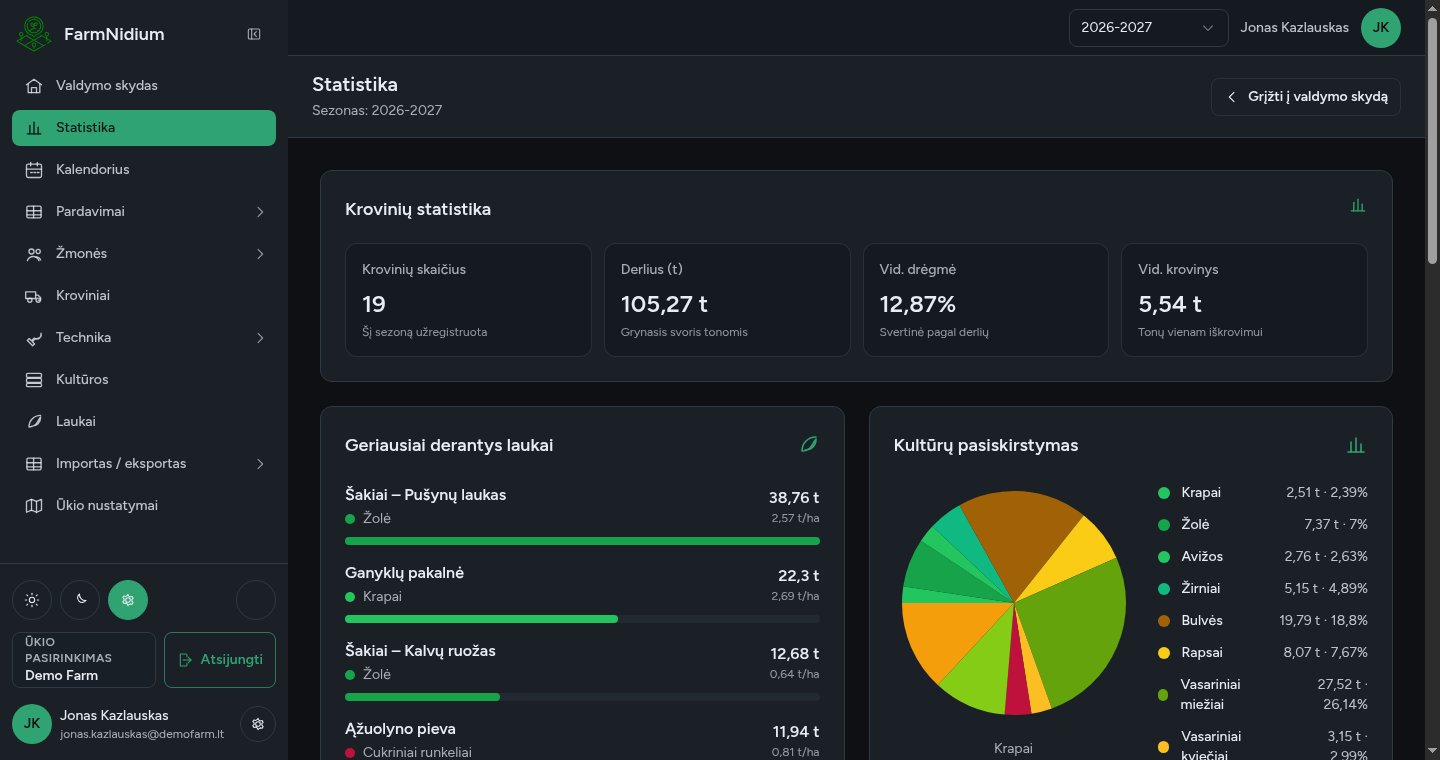Click the chart icon in Kultūrų pasiskirstymas
The image size is (1440, 760).
tap(1356, 446)
